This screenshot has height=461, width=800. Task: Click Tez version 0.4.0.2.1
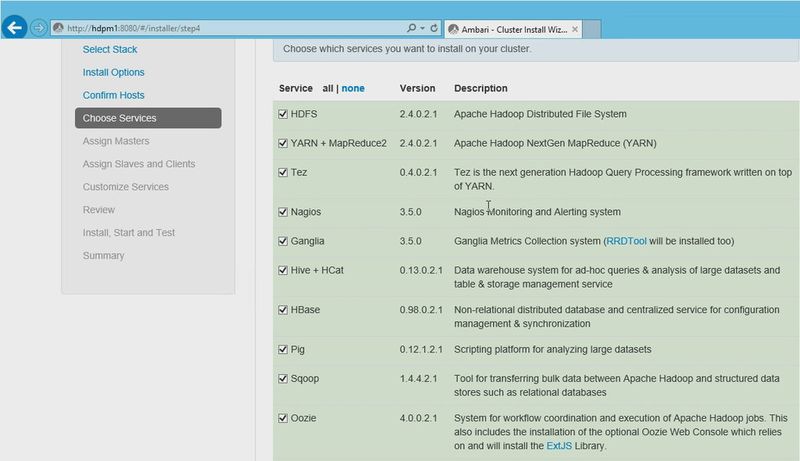(x=418, y=172)
